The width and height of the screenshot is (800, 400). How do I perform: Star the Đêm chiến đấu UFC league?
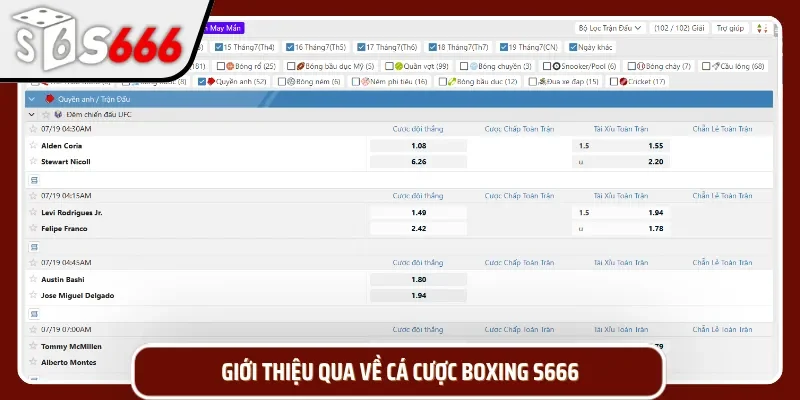click(46, 115)
